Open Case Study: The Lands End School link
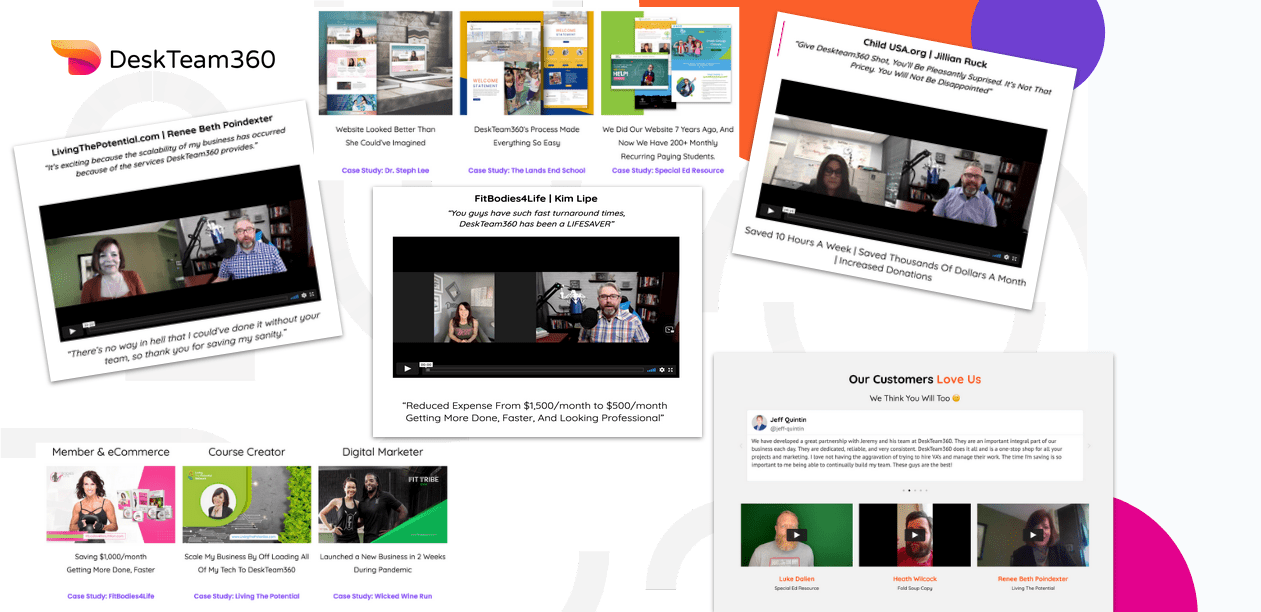1261x612 pixels. coord(526,171)
